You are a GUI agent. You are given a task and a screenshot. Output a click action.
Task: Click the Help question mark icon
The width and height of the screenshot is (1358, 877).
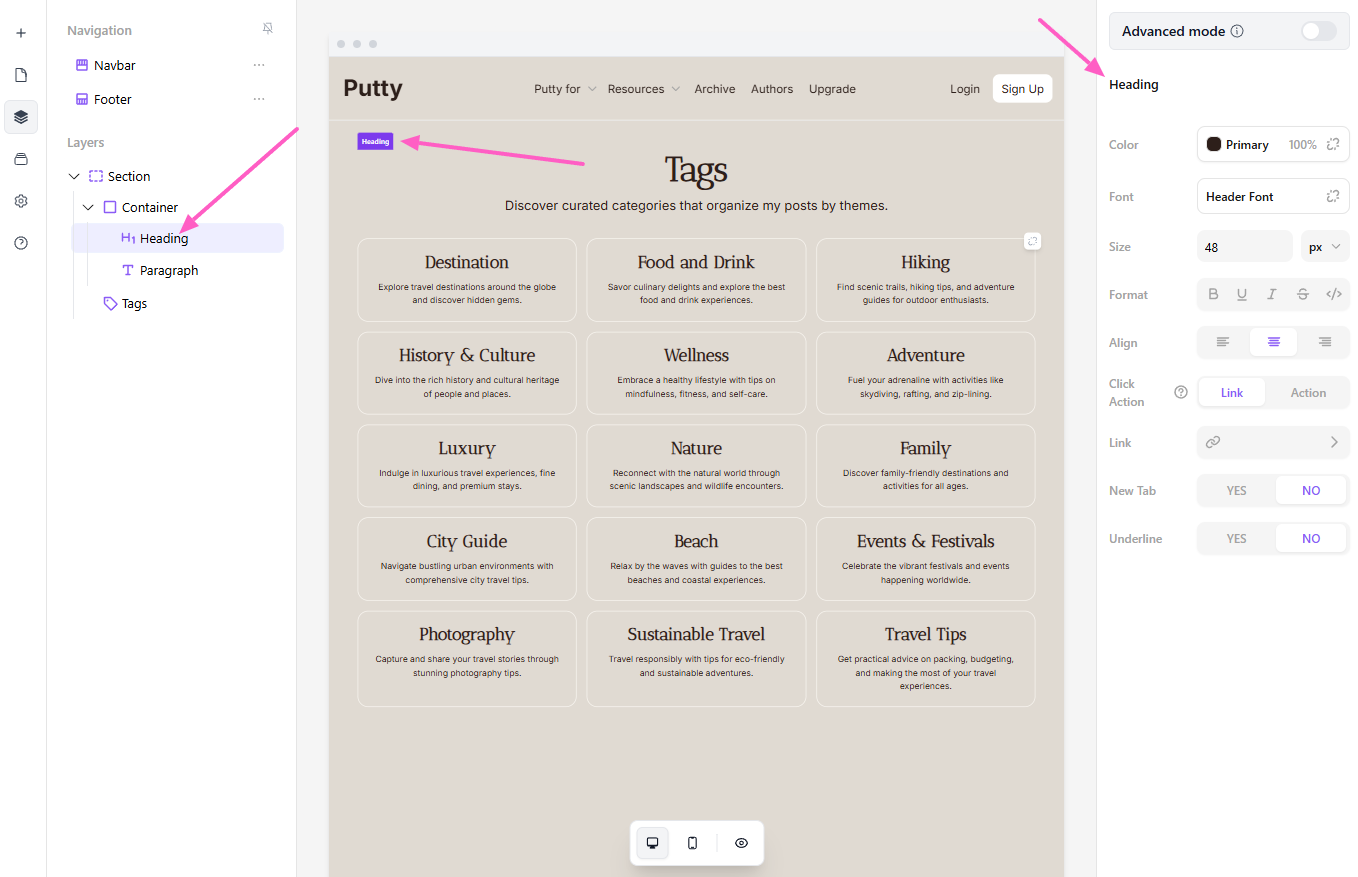tap(21, 243)
